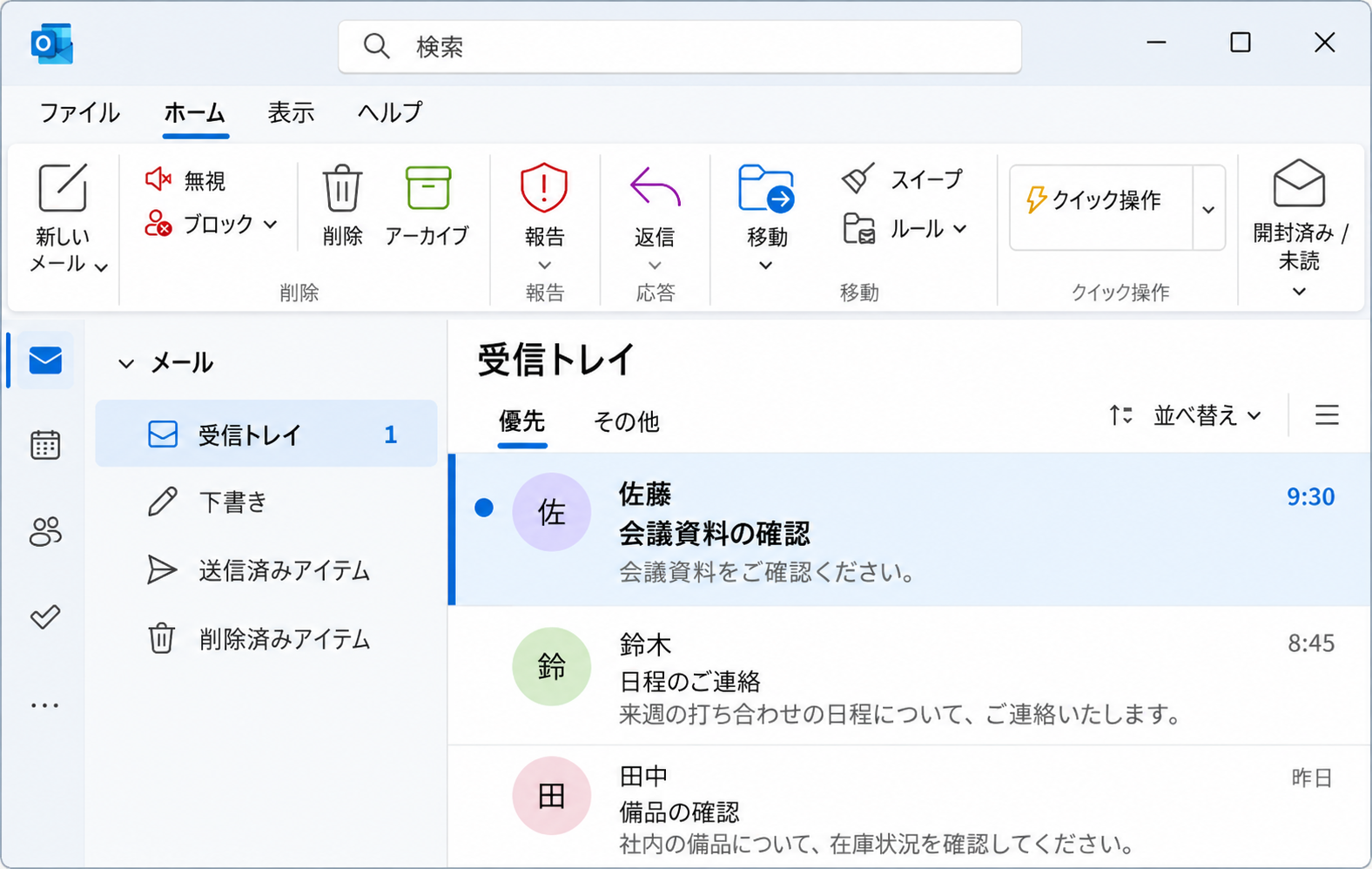The width and height of the screenshot is (1372, 869).
Task: Open the 送信済みアイテム folder
Action: (x=266, y=570)
